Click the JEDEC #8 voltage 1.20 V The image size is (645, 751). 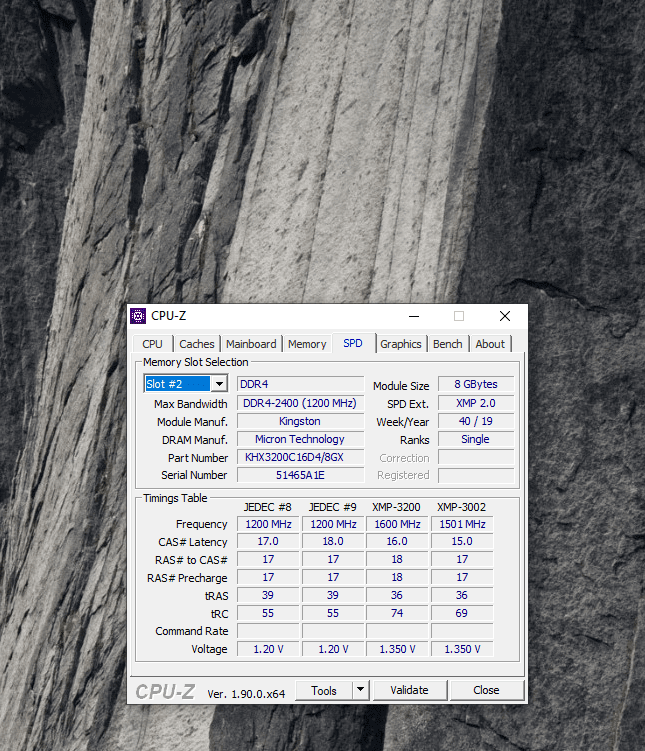(x=268, y=649)
